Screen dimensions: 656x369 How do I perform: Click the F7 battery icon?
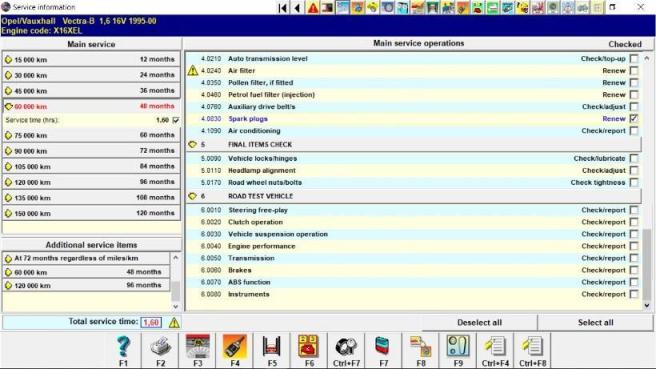click(383, 346)
